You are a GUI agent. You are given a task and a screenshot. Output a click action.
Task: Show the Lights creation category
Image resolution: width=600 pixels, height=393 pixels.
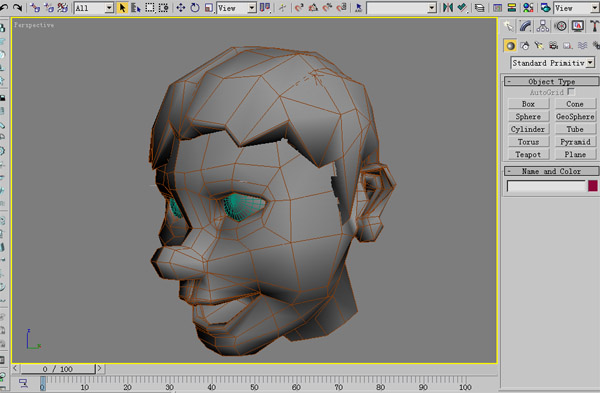tap(539, 46)
